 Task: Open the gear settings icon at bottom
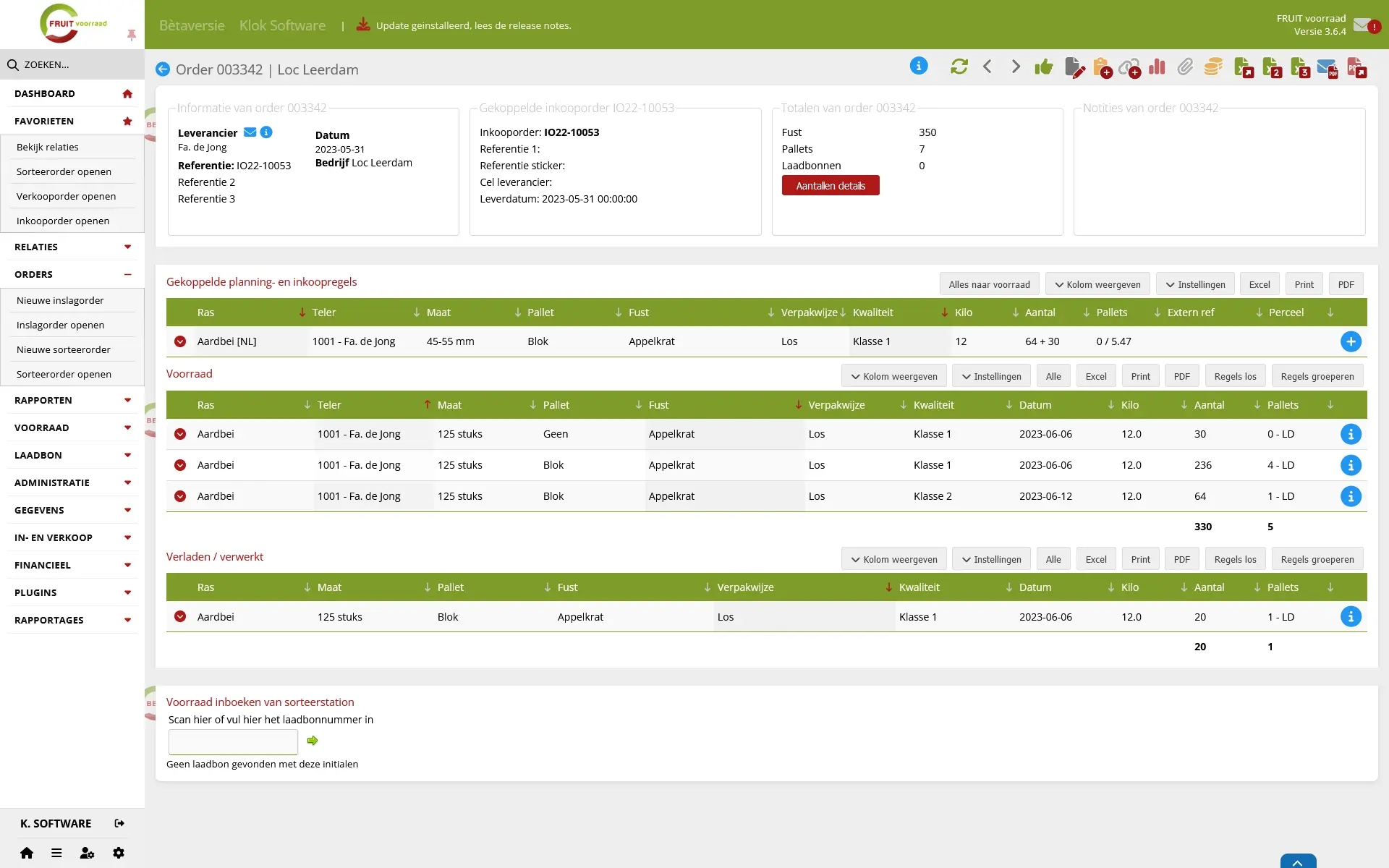click(119, 853)
